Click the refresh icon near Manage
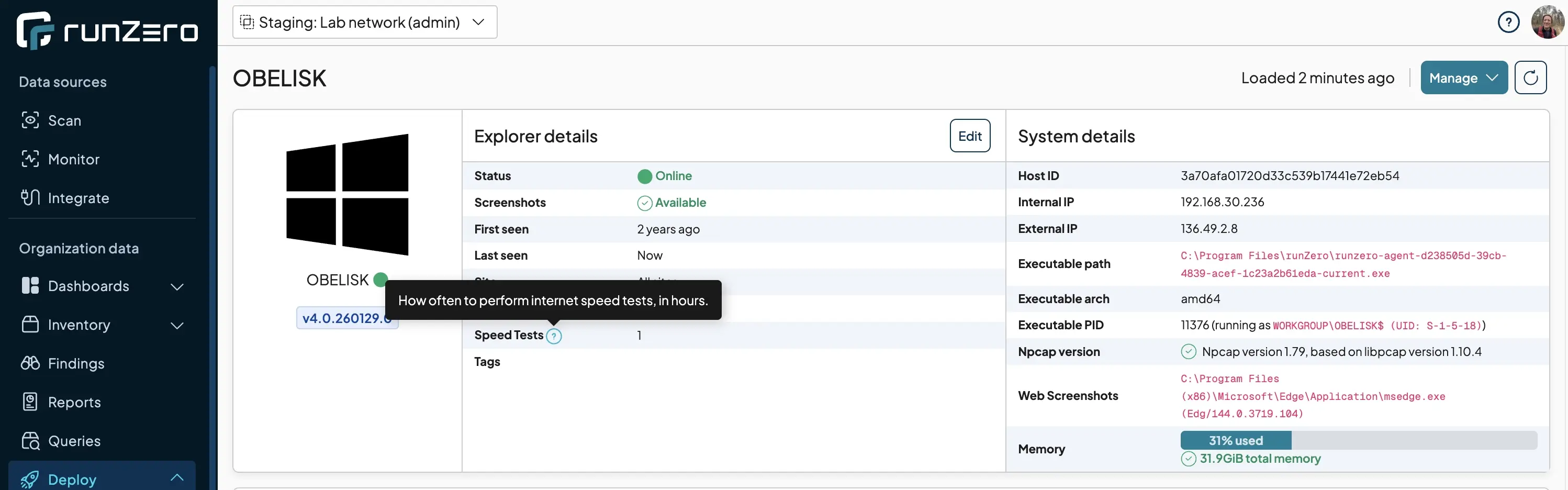This screenshot has width=1568, height=490. 1531,77
